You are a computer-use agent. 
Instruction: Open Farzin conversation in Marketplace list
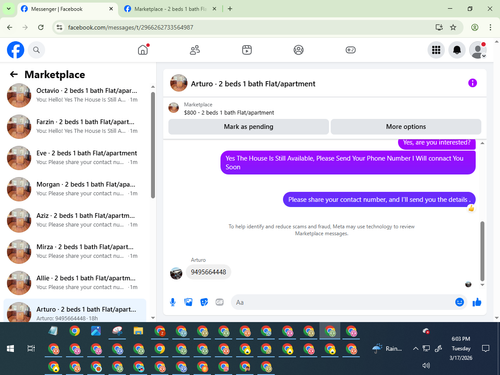point(75,126)
